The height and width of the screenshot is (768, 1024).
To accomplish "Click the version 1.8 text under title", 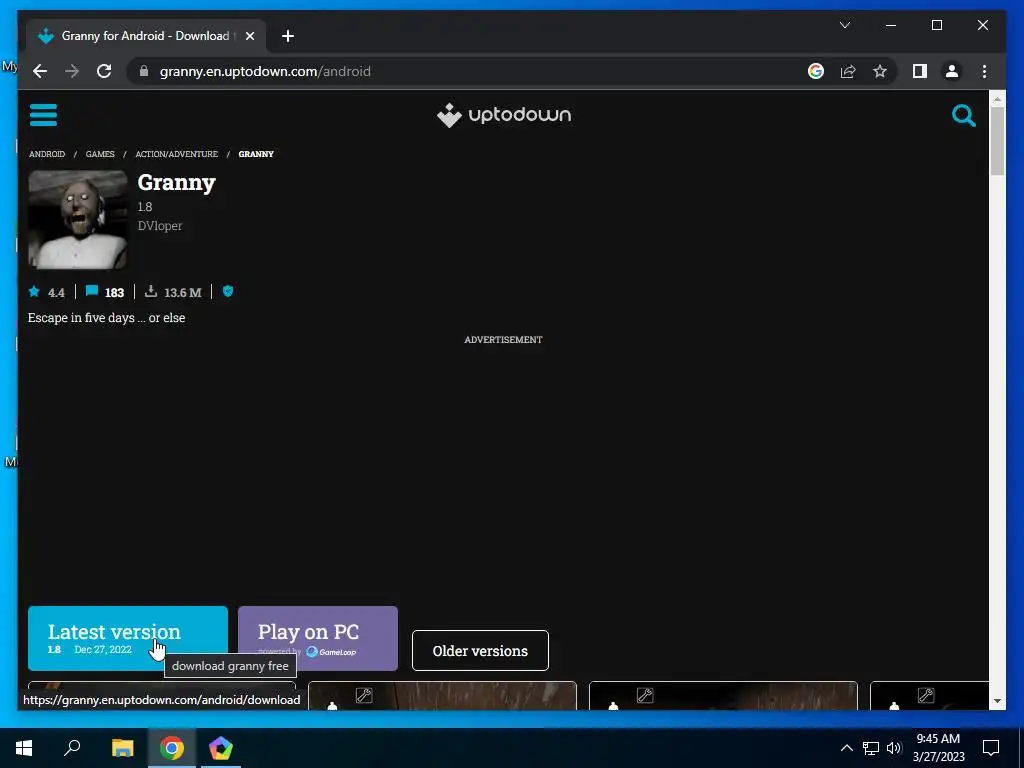I will 144,206.
